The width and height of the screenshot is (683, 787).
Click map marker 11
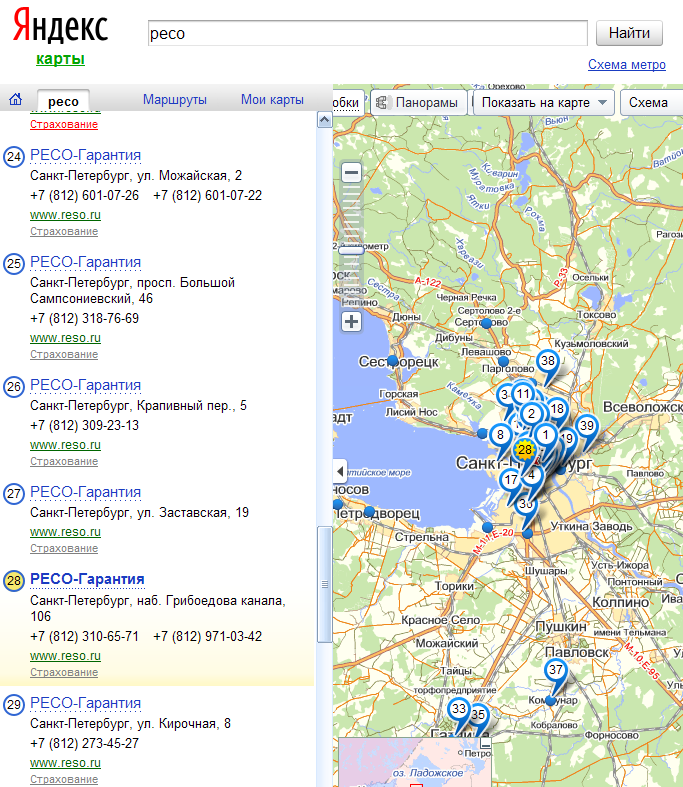click(523, 394)
